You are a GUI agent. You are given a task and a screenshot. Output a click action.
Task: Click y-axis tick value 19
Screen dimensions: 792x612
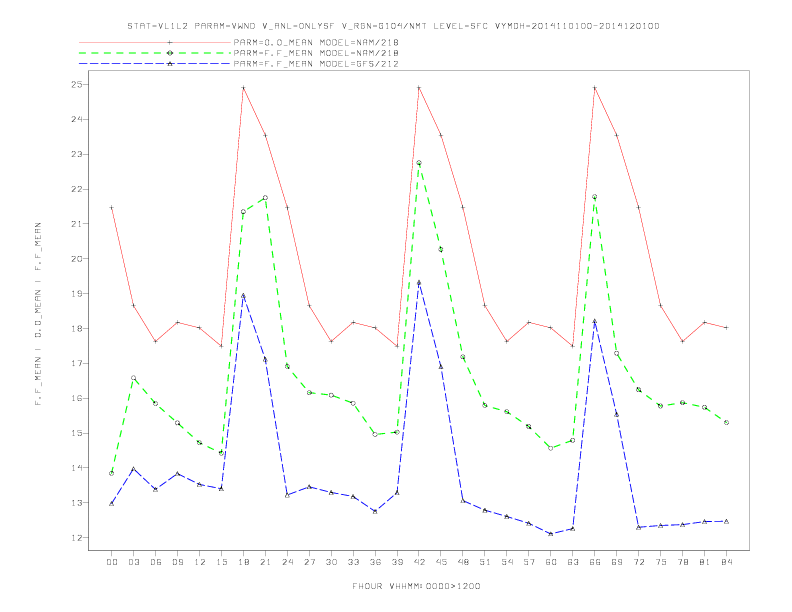(x=77, y=293)
